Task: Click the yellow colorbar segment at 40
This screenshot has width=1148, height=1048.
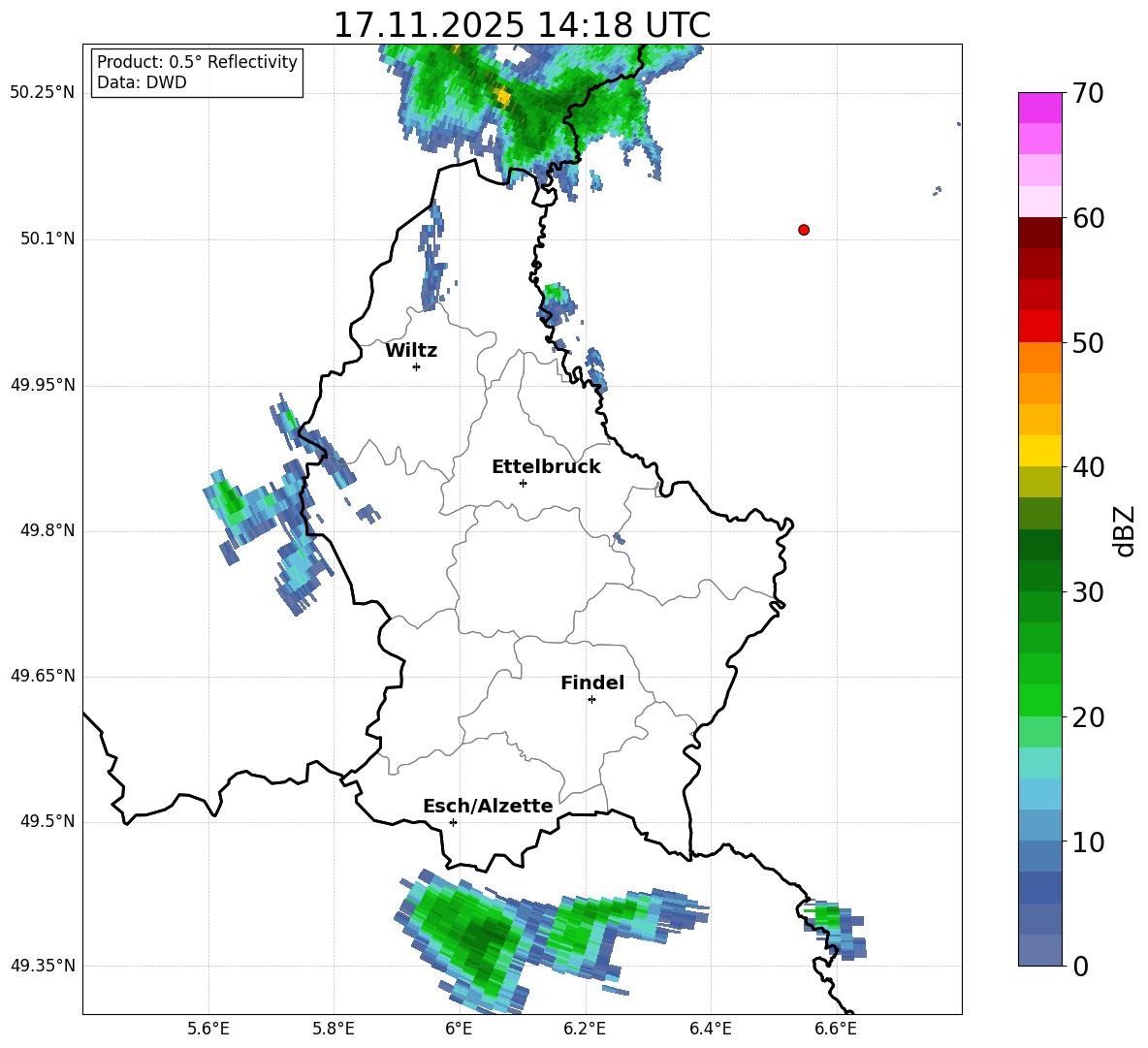Action: (1039, 451)
